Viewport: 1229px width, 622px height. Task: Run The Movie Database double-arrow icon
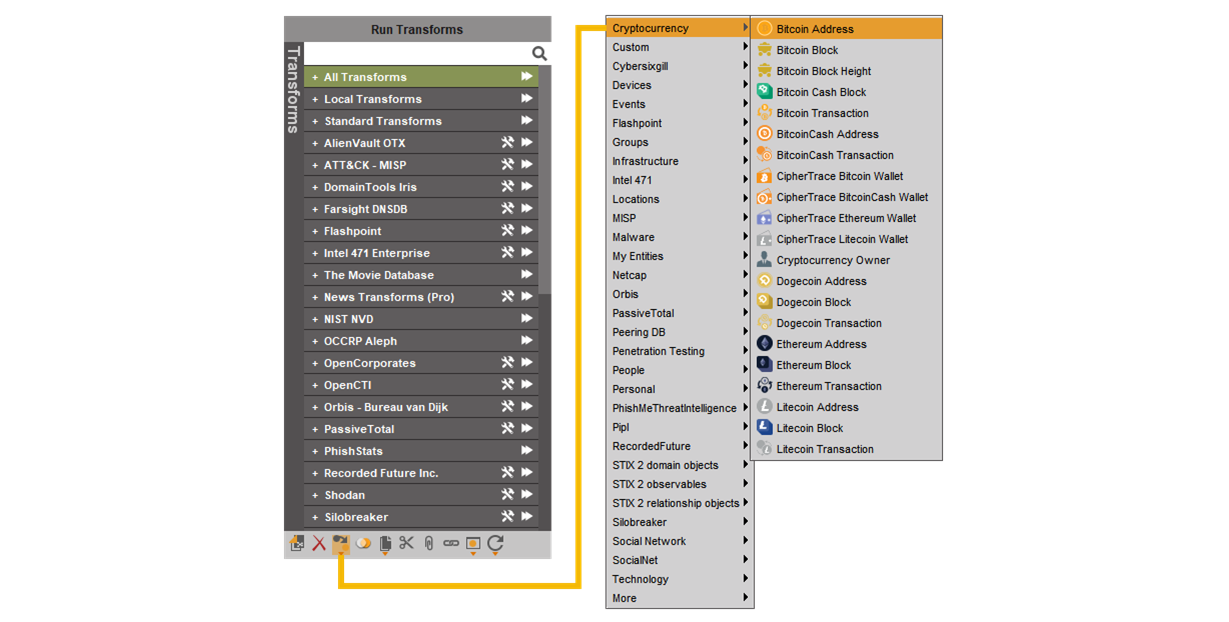tap(527, 275)
